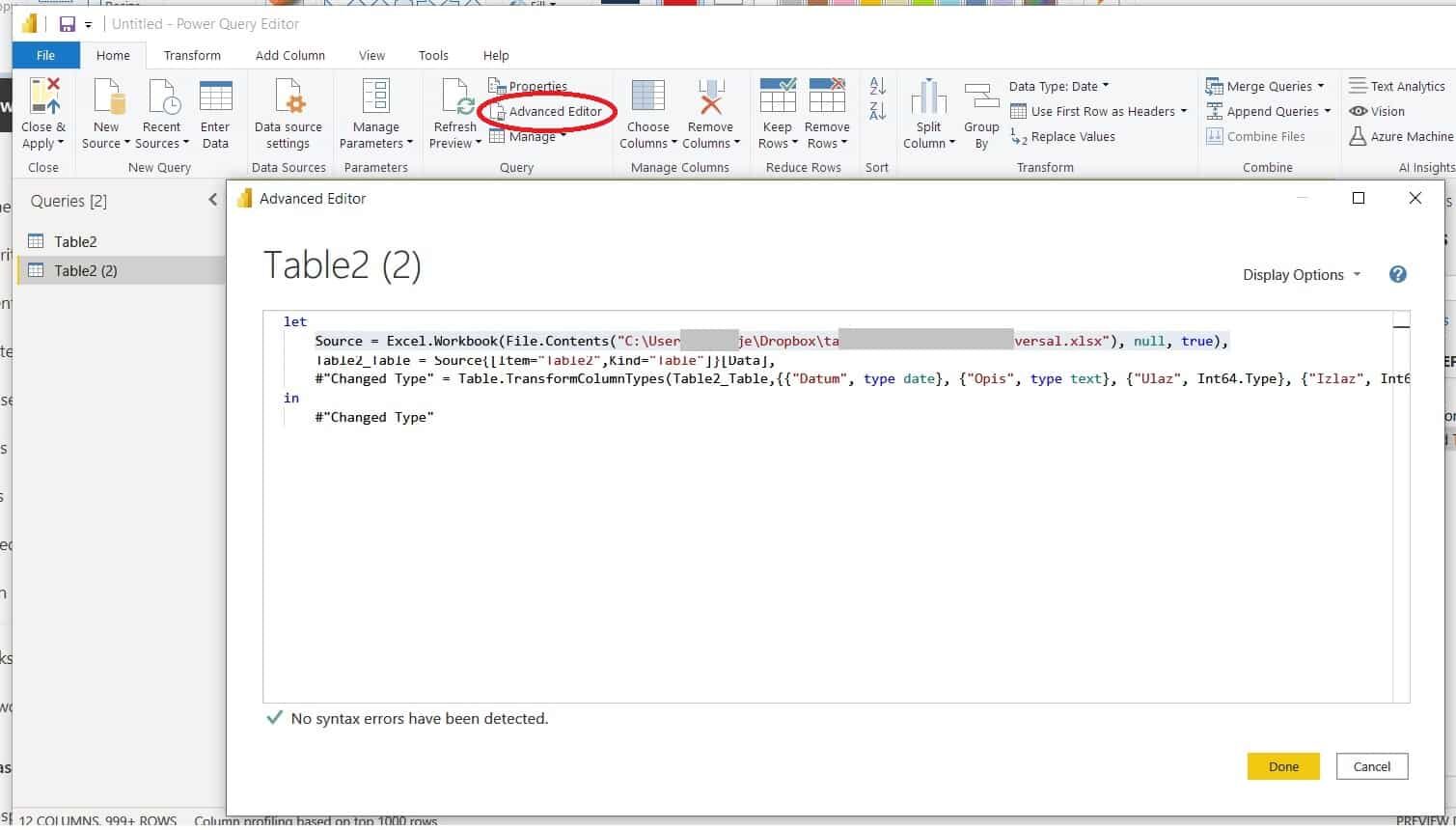Switch to the Home tab
This screenshot has width=1456, height=830.
click(x=113, y=55)
